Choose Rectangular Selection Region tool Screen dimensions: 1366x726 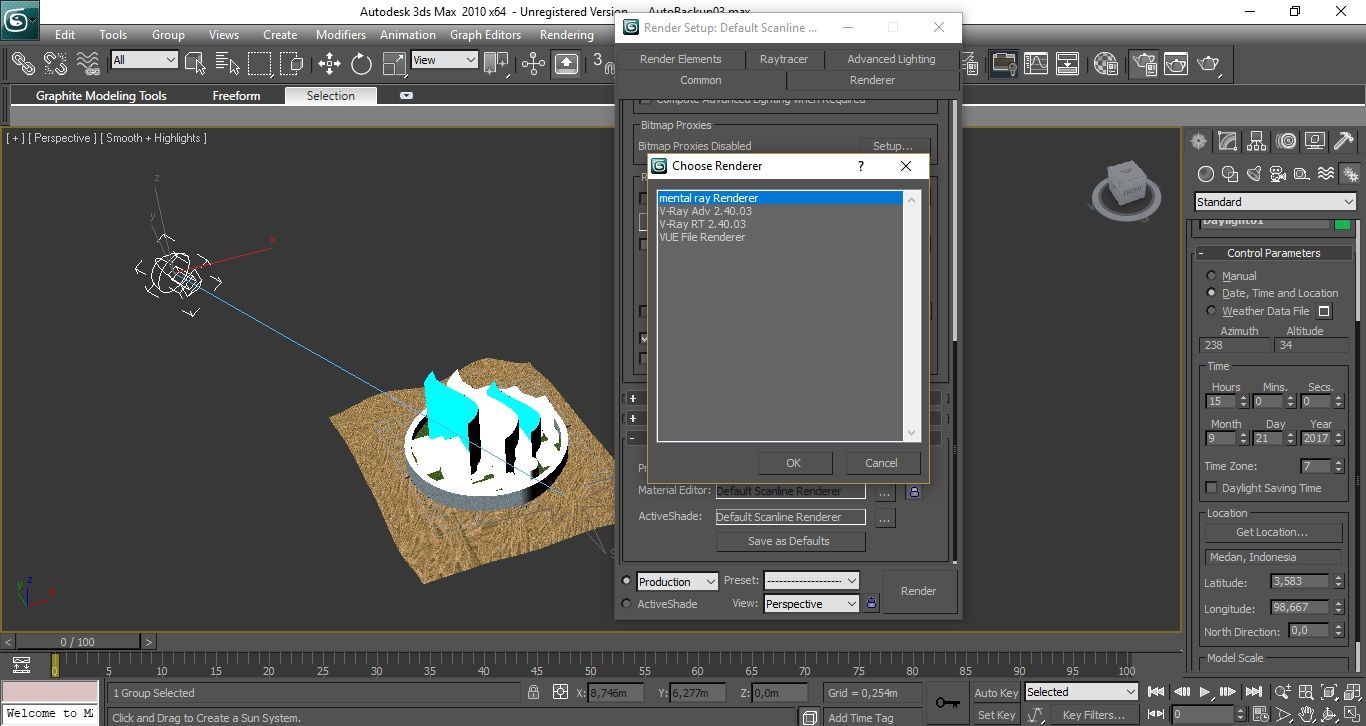pos(260,64)
